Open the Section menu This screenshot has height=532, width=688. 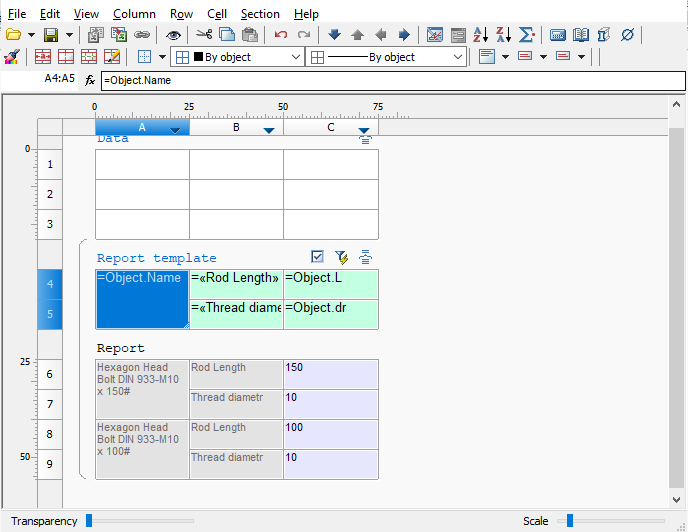tap(260, 14)
